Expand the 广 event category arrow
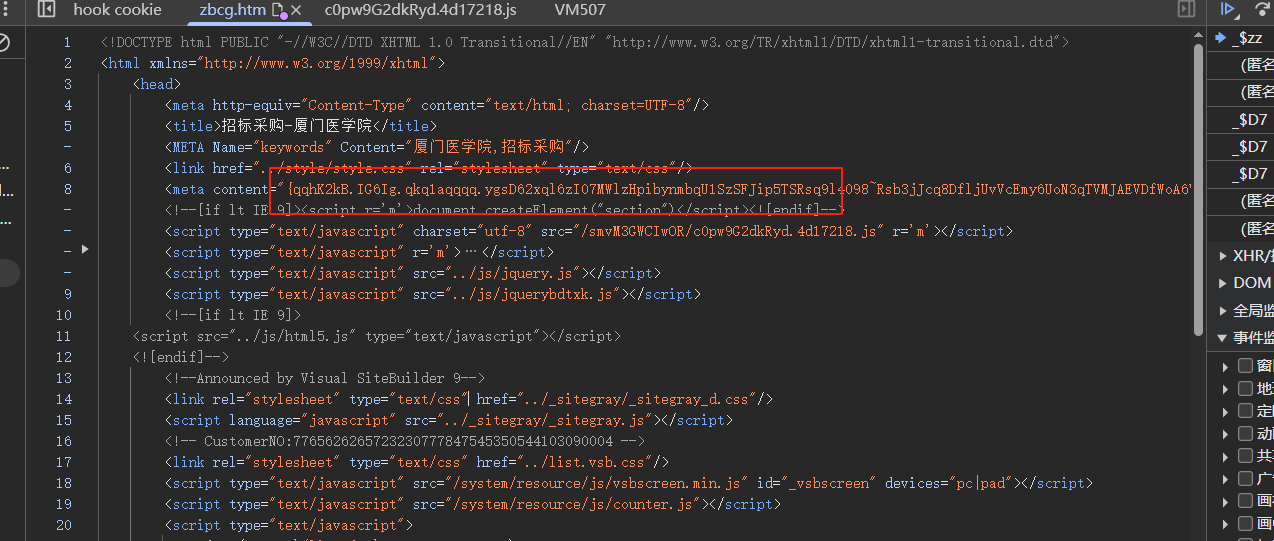Viewport: 1274px width, 541px height. point(1226,478)
